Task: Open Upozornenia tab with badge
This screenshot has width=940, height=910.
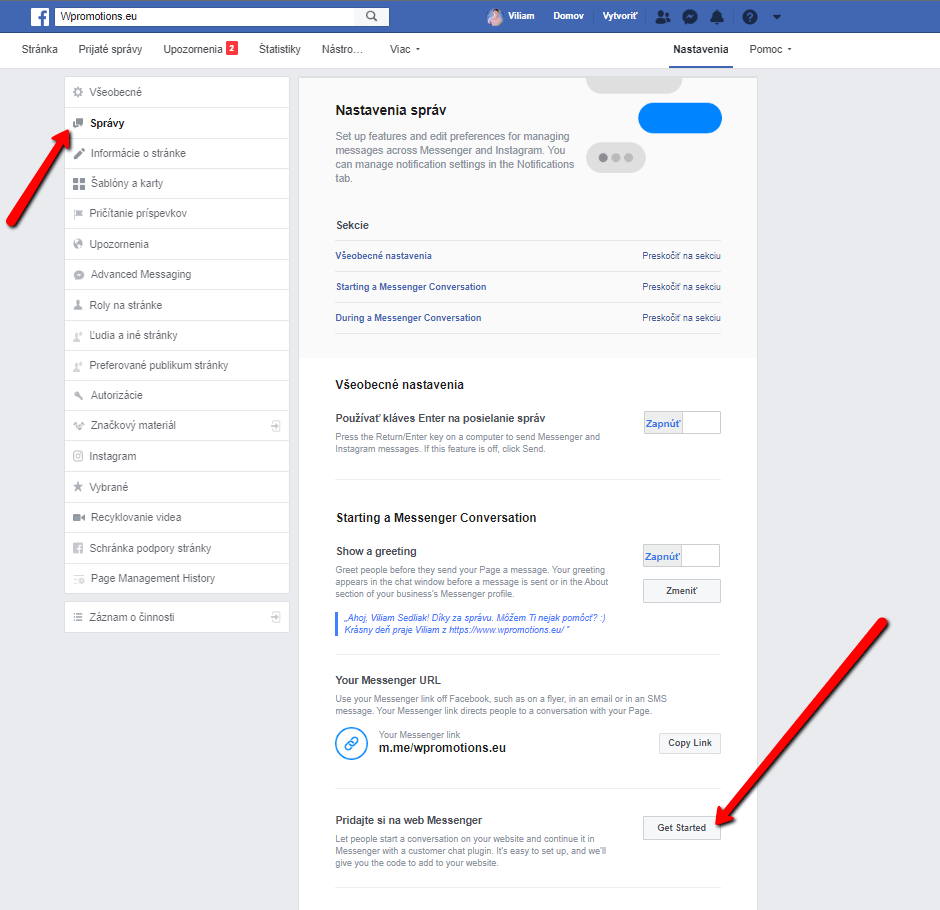Action: tap(200, 49)
